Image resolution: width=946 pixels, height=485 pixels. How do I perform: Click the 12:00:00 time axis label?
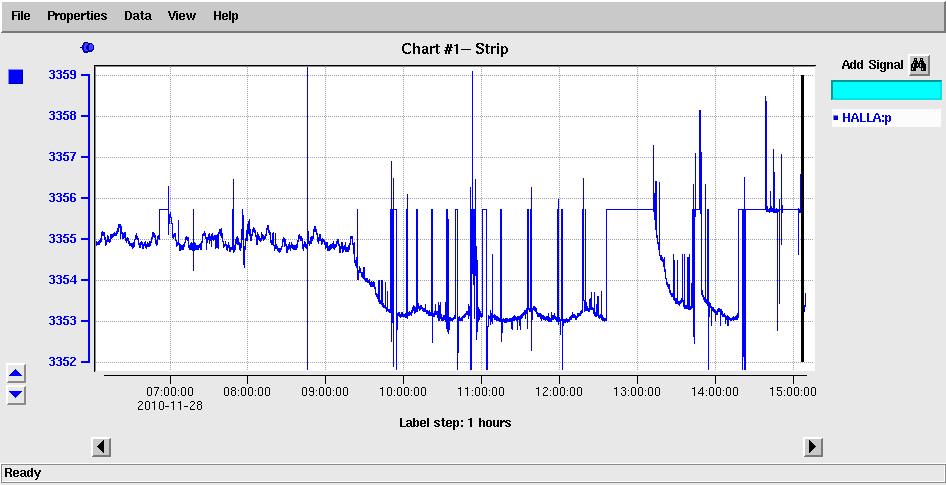[559, 391]
